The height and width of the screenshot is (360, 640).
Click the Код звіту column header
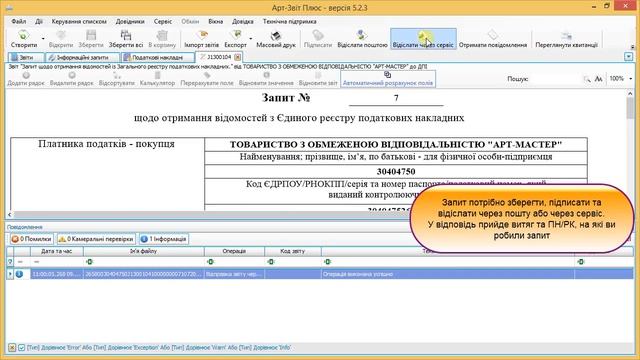point(293,251)
